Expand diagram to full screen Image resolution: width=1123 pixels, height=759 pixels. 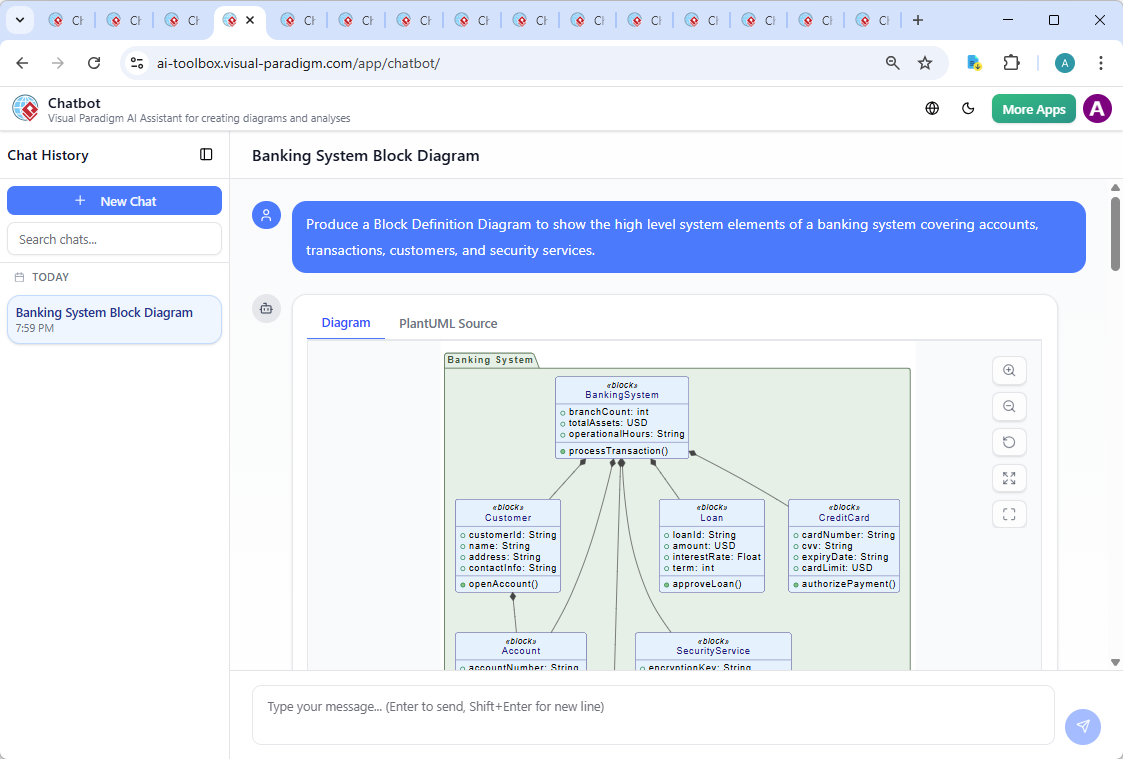[1009, 478]
